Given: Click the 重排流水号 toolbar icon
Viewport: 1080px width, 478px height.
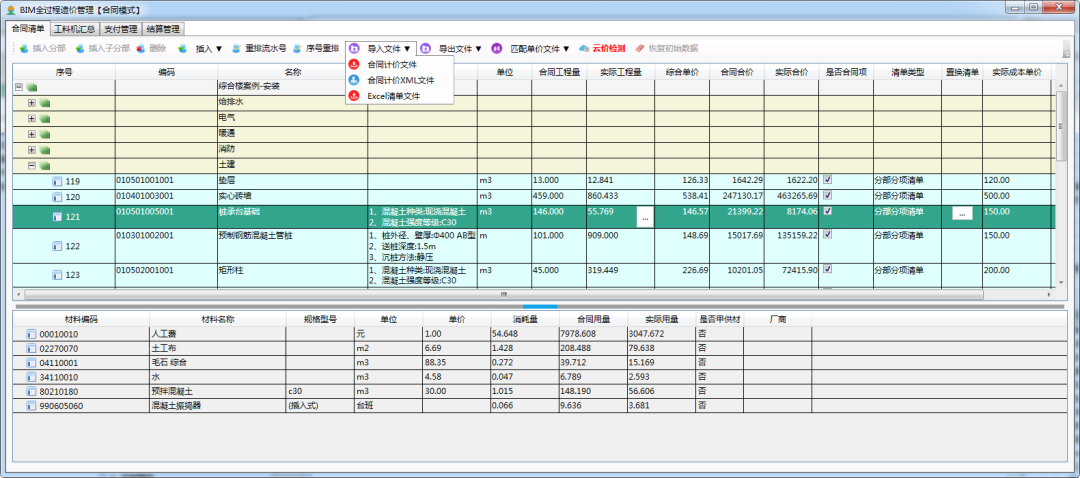Looking at the screenshot, I should (x=236, y=48).
